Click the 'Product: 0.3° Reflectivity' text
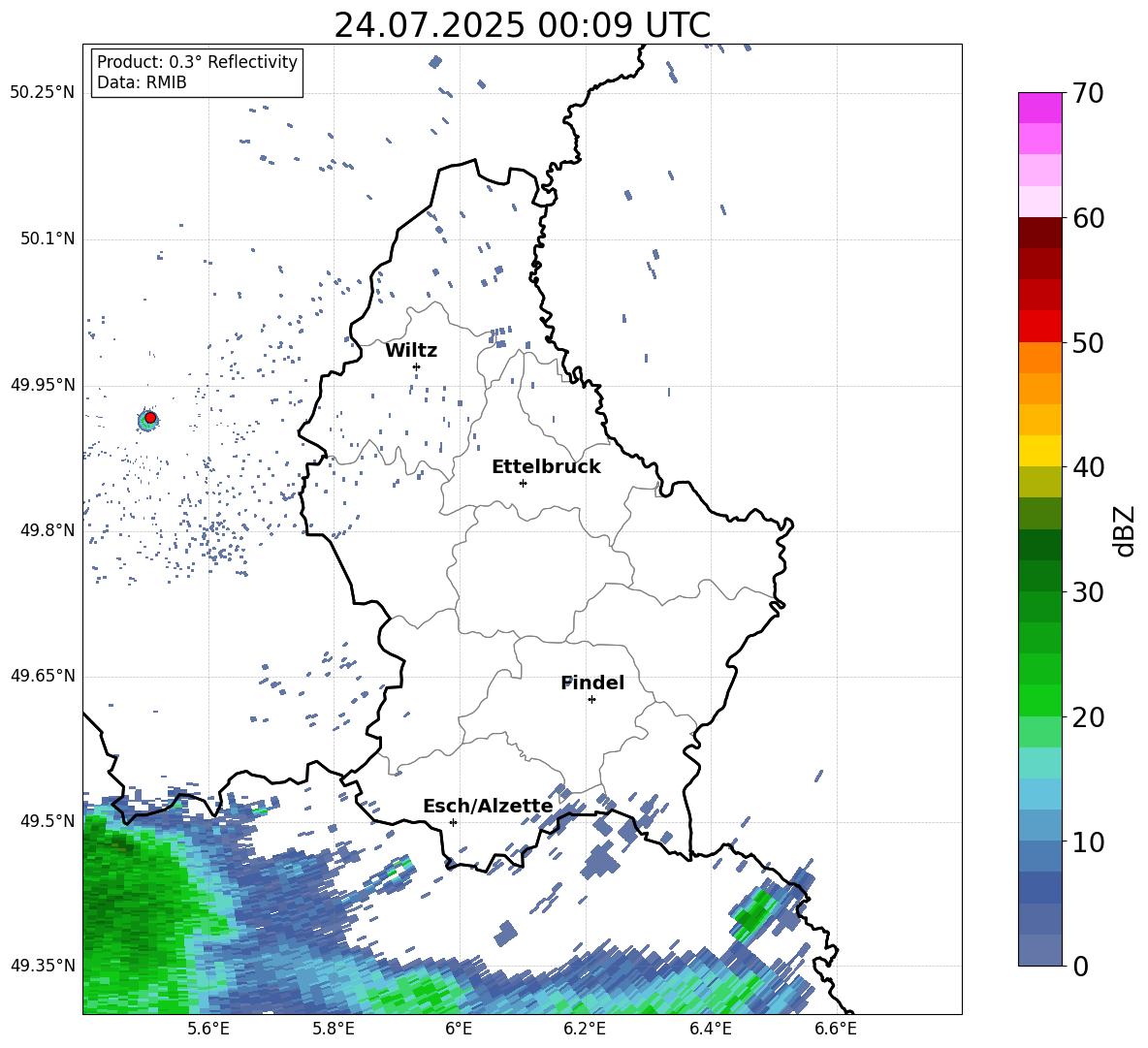The width and height of the screenshot is (1148, 1048). pos(197,62)
